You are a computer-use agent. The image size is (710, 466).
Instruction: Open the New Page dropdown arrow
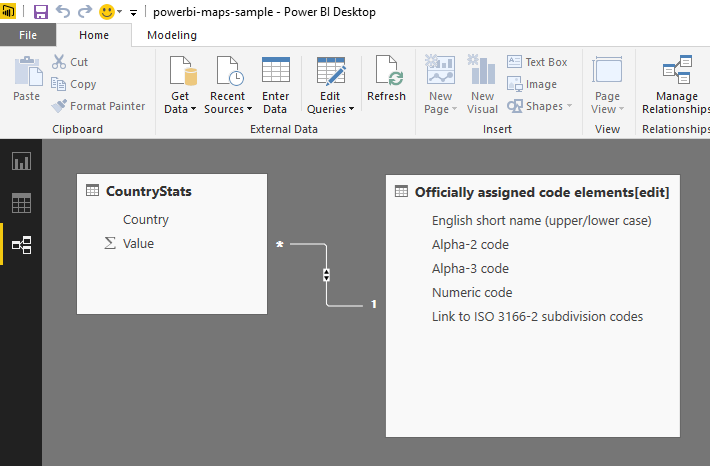click(454, 109)
